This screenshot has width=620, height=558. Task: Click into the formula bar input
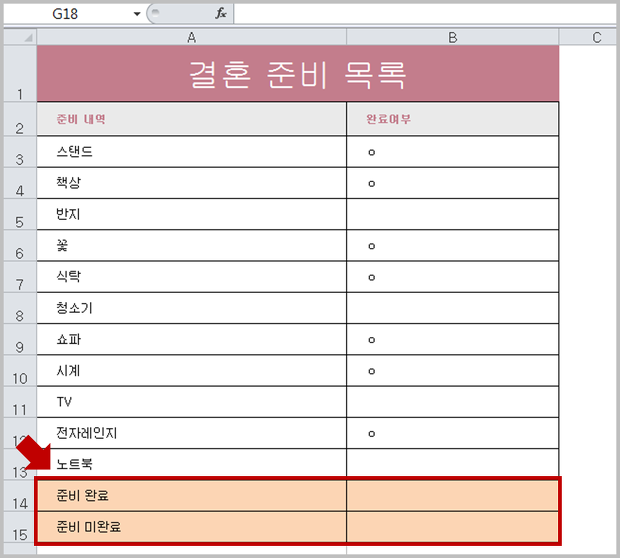coord(424,14)
